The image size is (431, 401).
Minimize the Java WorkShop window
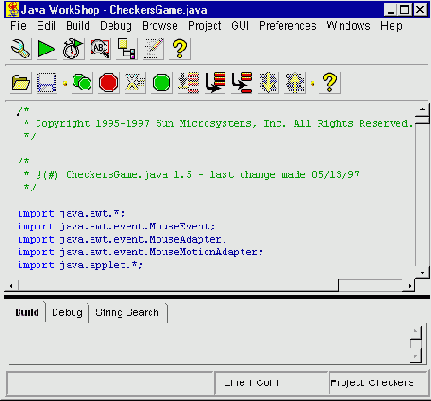(390, 10)
